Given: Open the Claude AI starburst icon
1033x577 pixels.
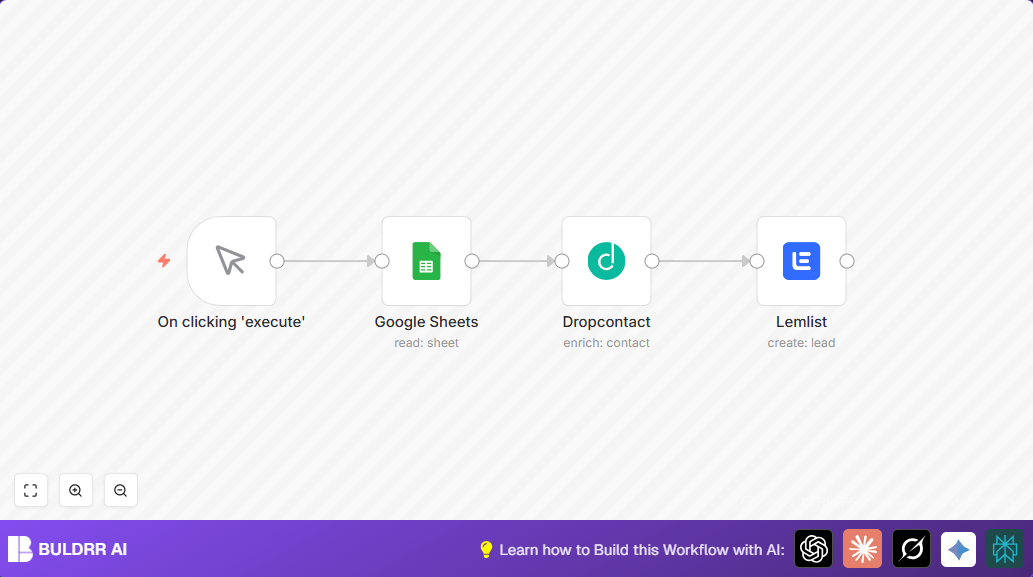Looking at the screenshot, I should tap(862, 549).
